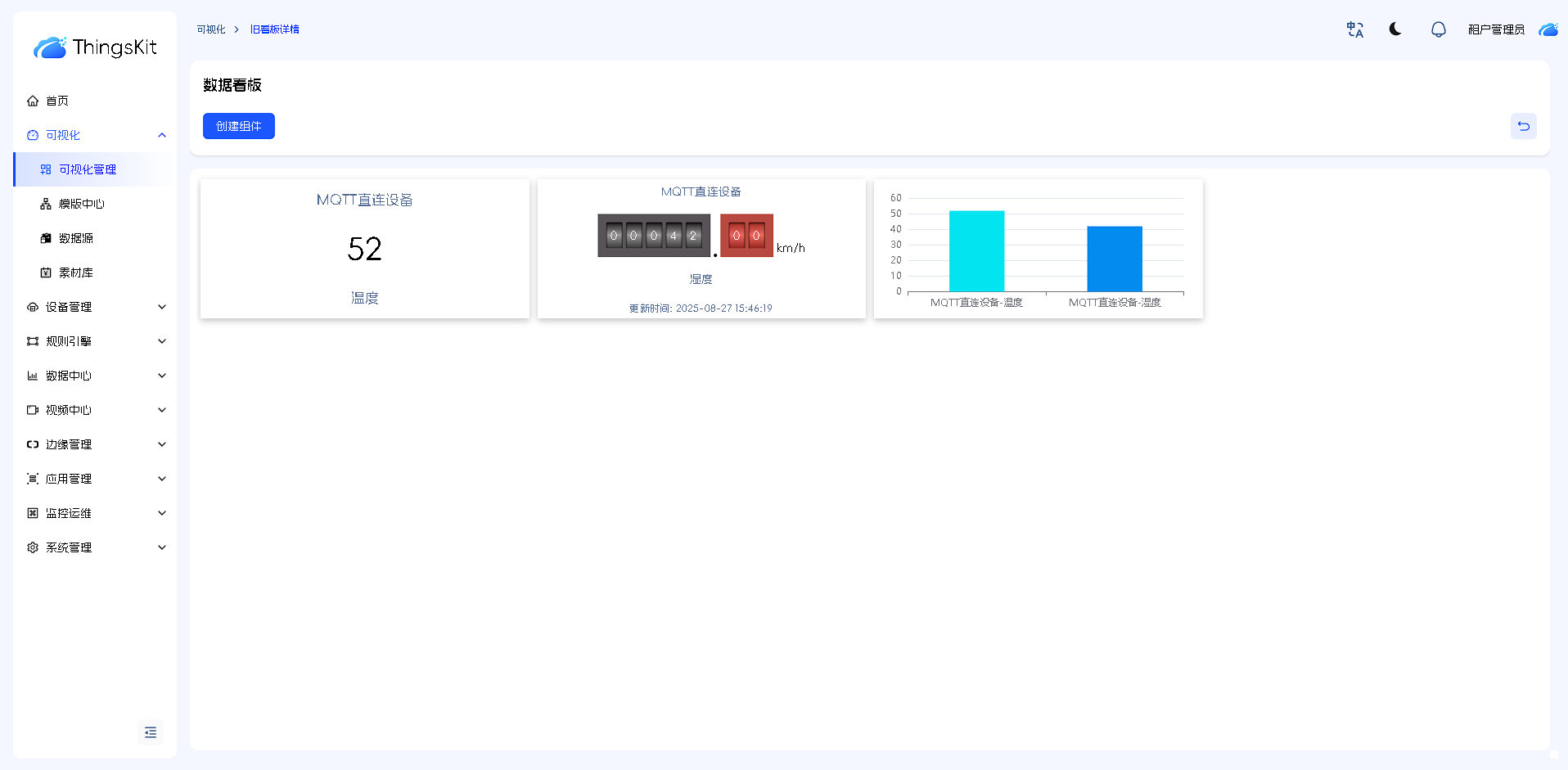1568x770 pixels.
Task: Open the 首页 home page
Action: [57, 101]
